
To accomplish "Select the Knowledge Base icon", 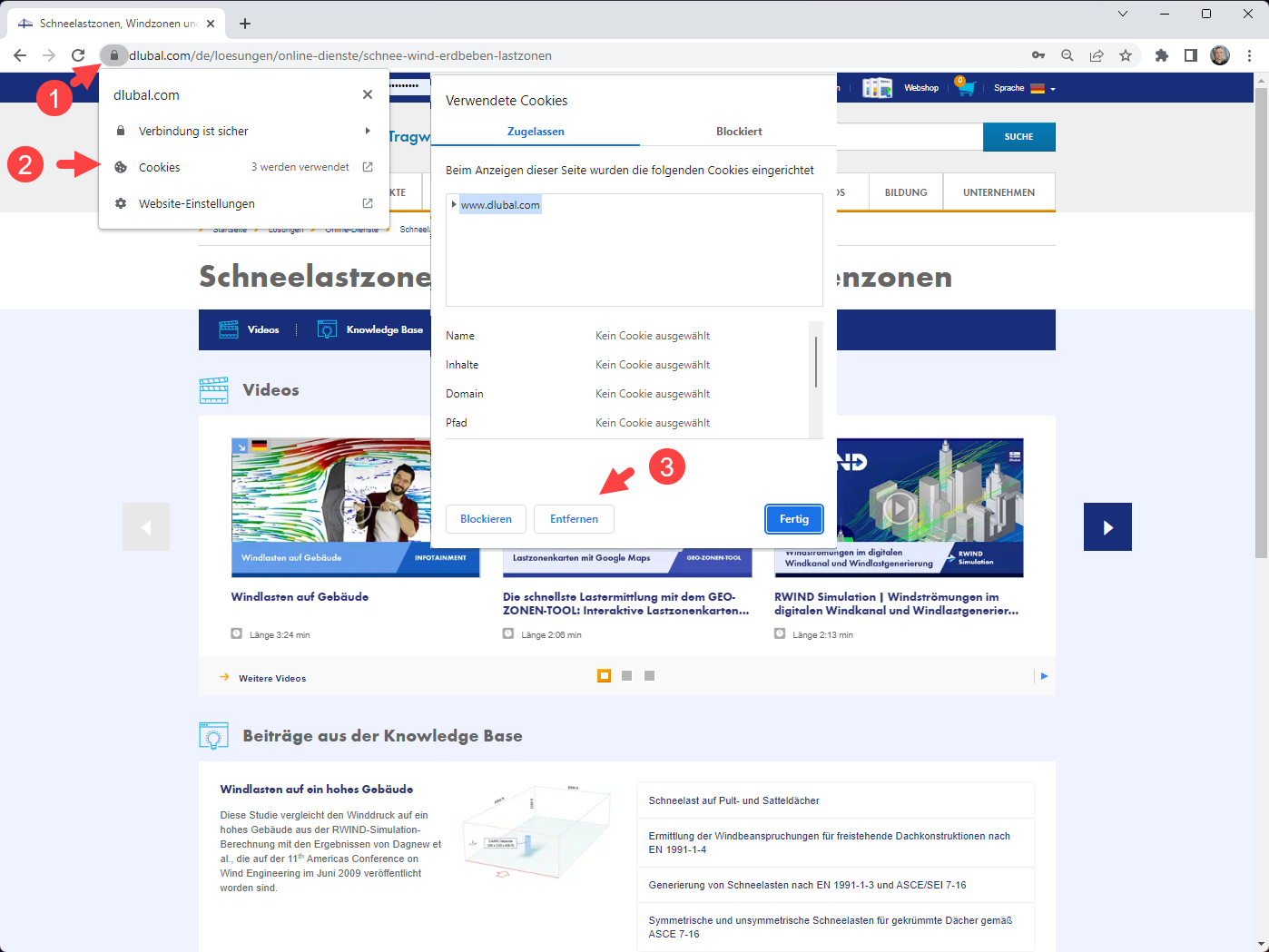I will click(x=326, y=329).
